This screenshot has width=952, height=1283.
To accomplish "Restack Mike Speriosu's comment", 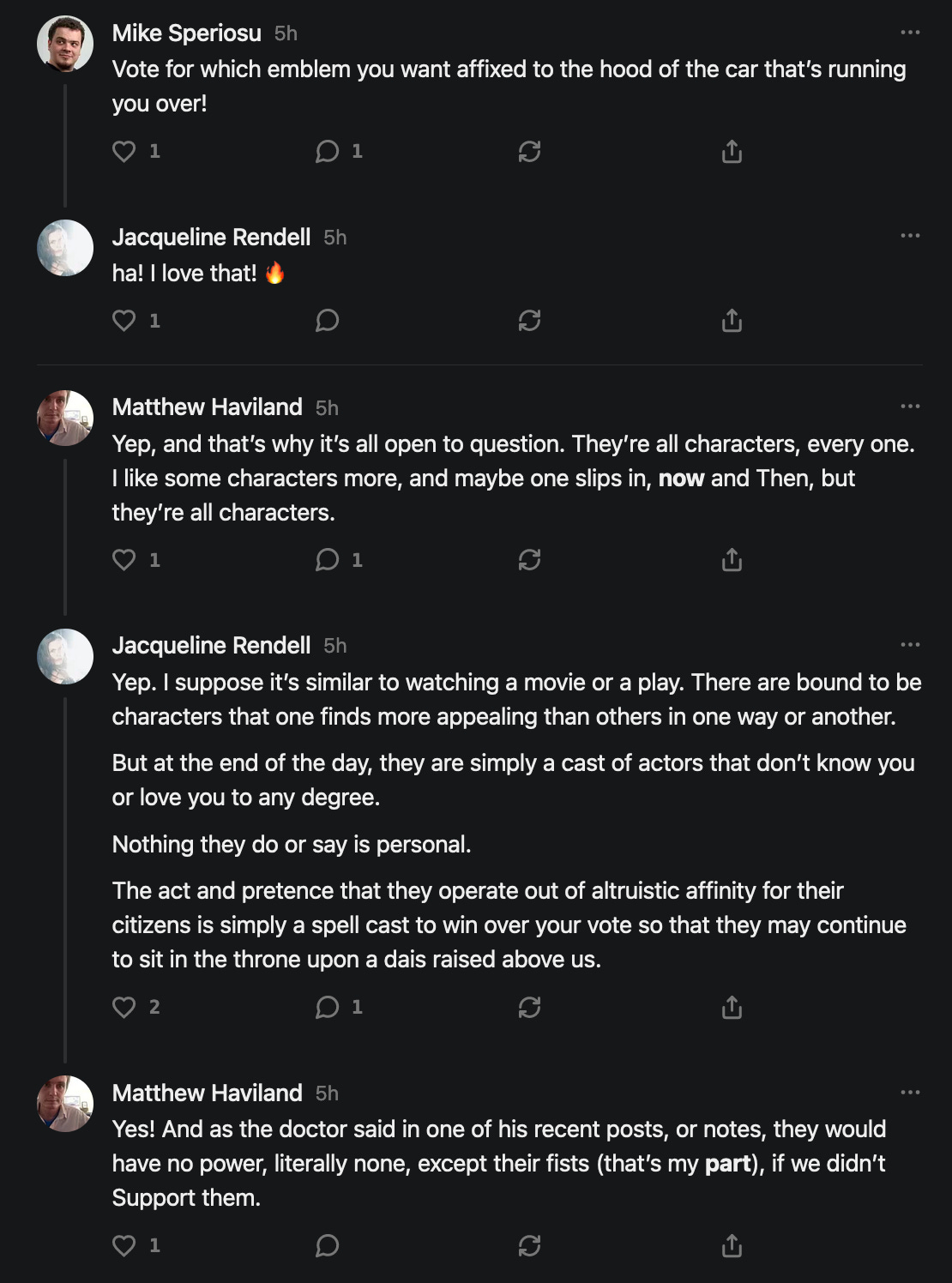I will point(529,152).
